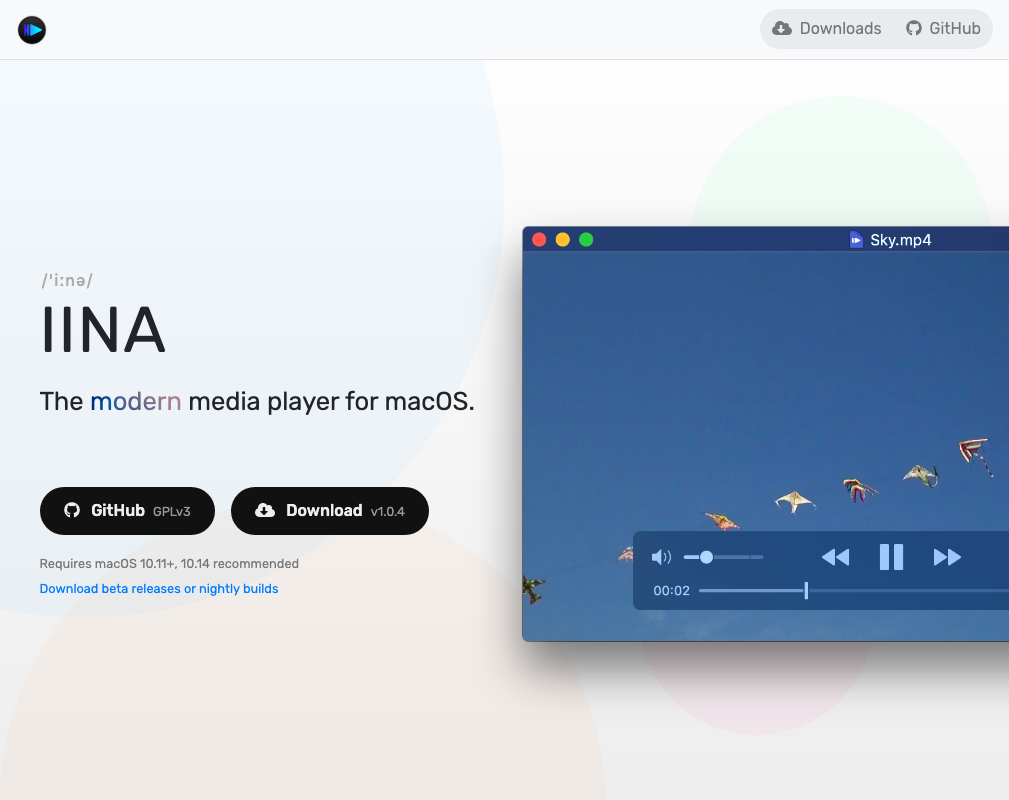
Task: Click the GitHub octocat icon in black button
Action: tap(72, 510)
